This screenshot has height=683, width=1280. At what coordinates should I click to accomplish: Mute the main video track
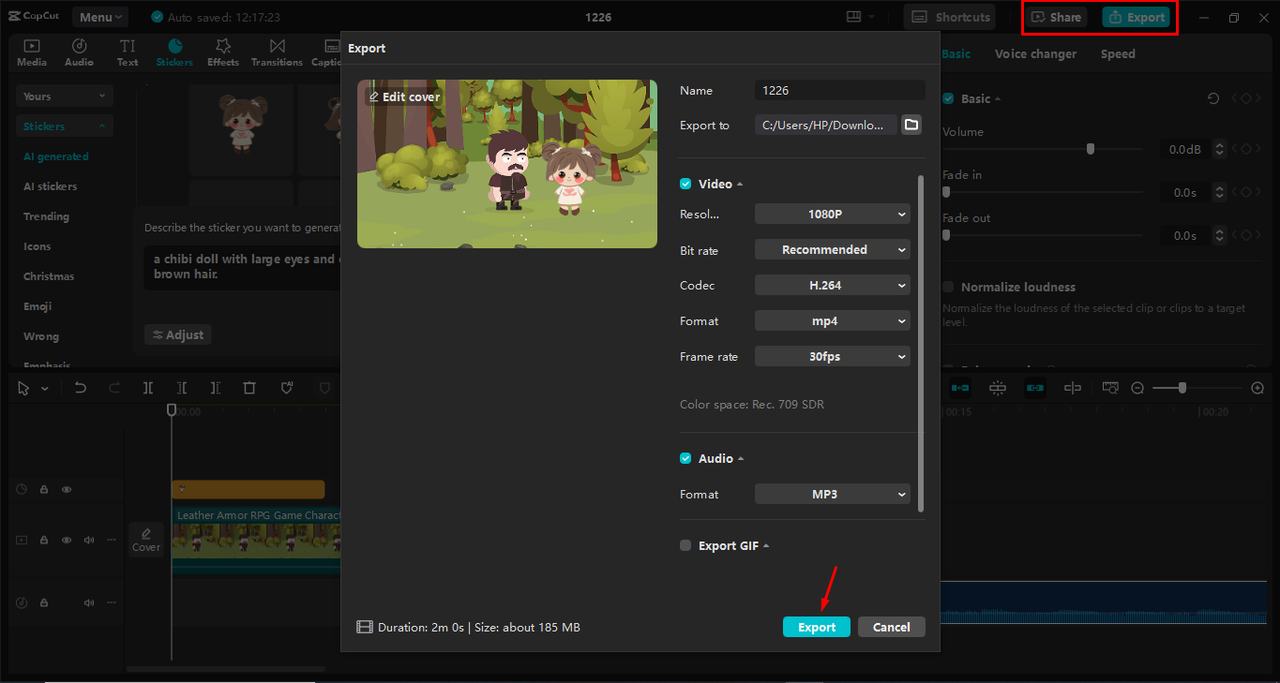click(89, 540)
